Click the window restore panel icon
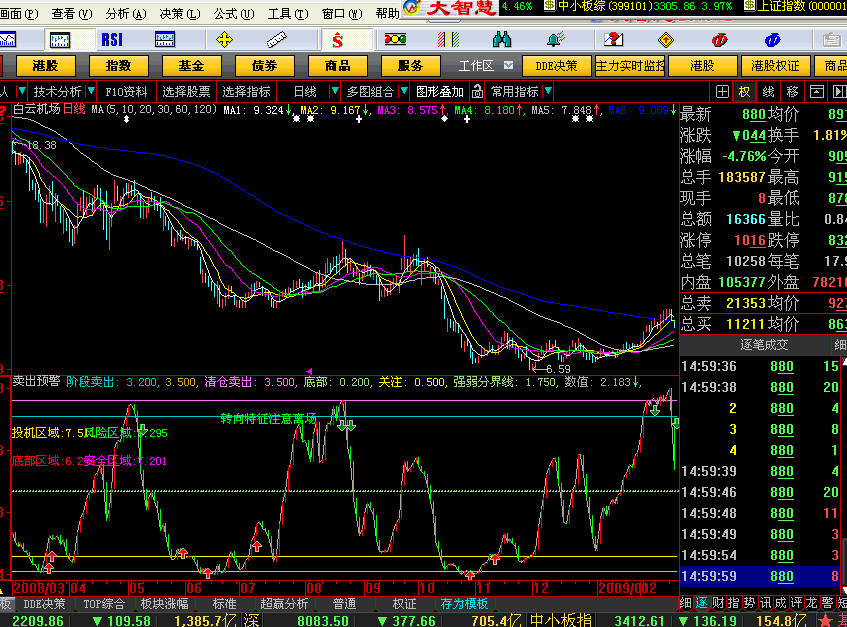847x627 pixels. [x=816, y=91]
